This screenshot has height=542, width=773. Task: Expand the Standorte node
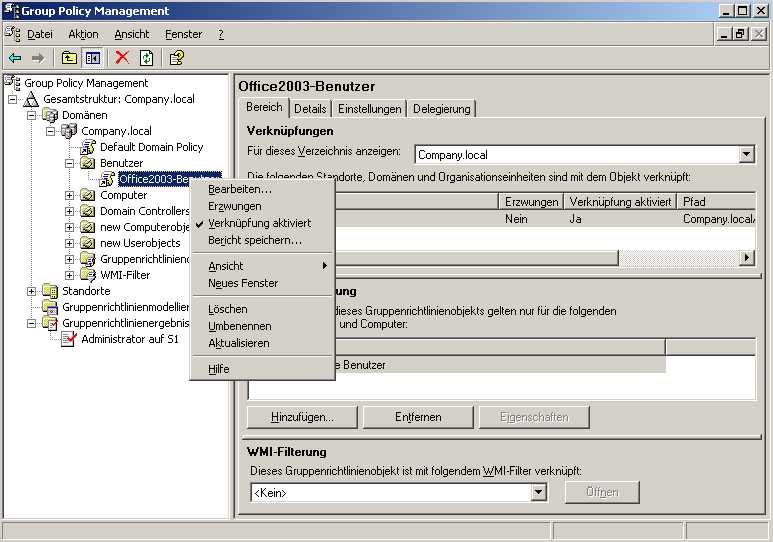pyautogui.click(x=32, y=291)
